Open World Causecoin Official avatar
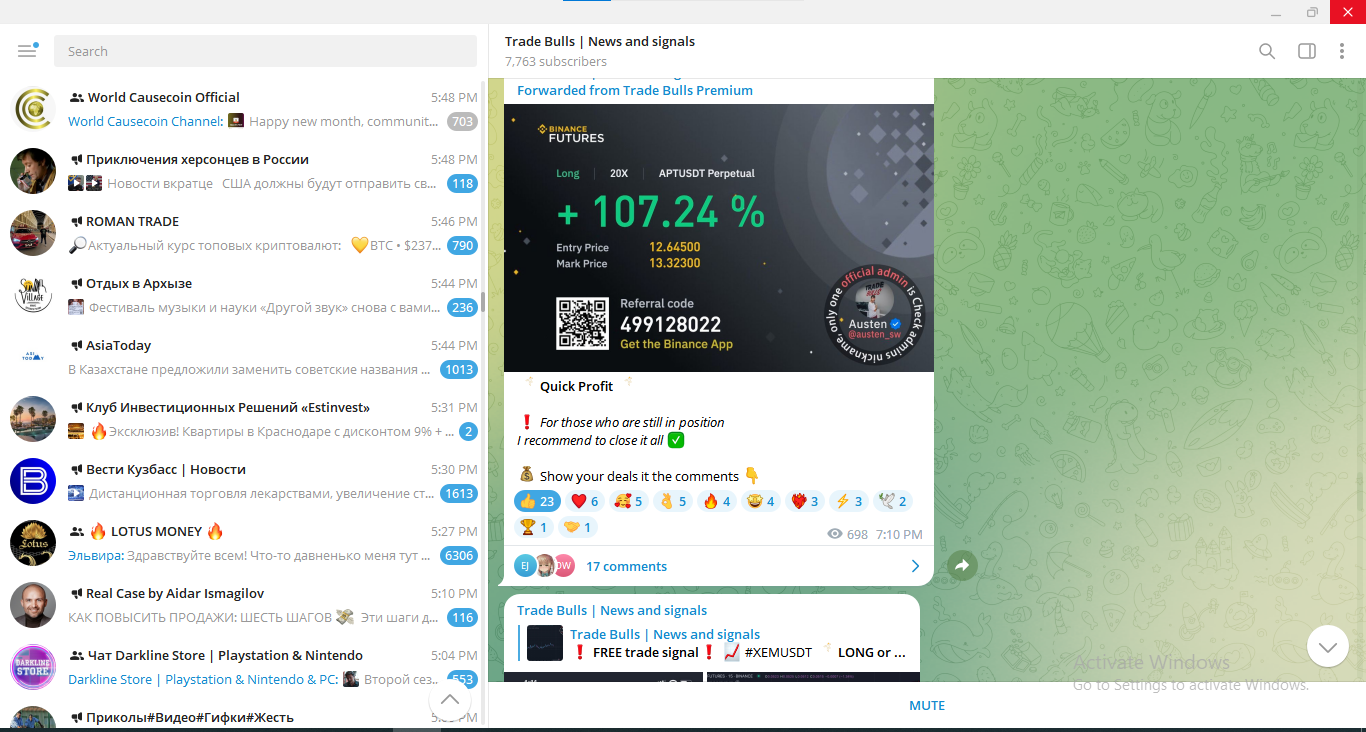This screenshot has height=732, width=1366. (33, 109)
